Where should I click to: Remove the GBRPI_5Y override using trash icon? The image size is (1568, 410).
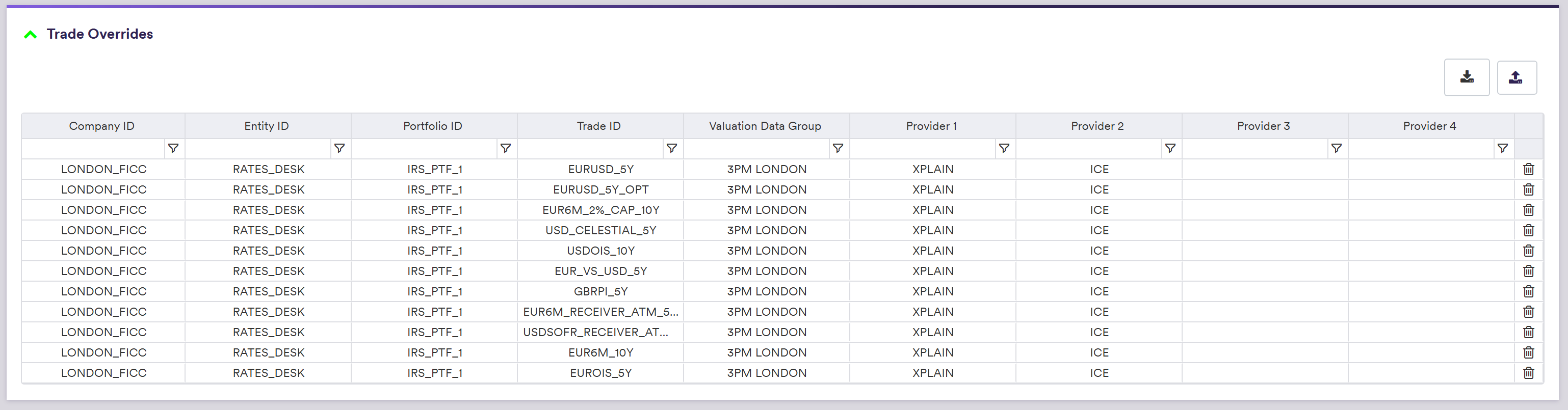coord(1528,291)
